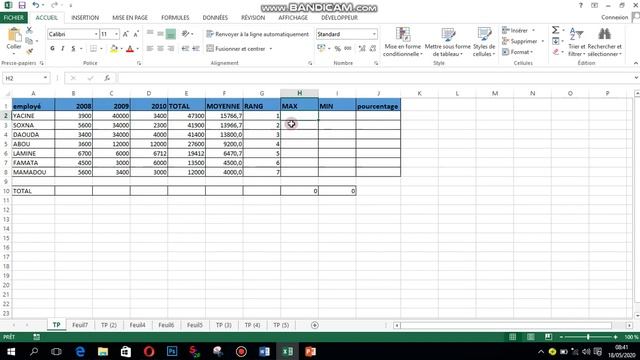Viewport: 640px width, 360px height.
Task: Open the Calibri font name dropdown
Action: click(x=96, y=34)
